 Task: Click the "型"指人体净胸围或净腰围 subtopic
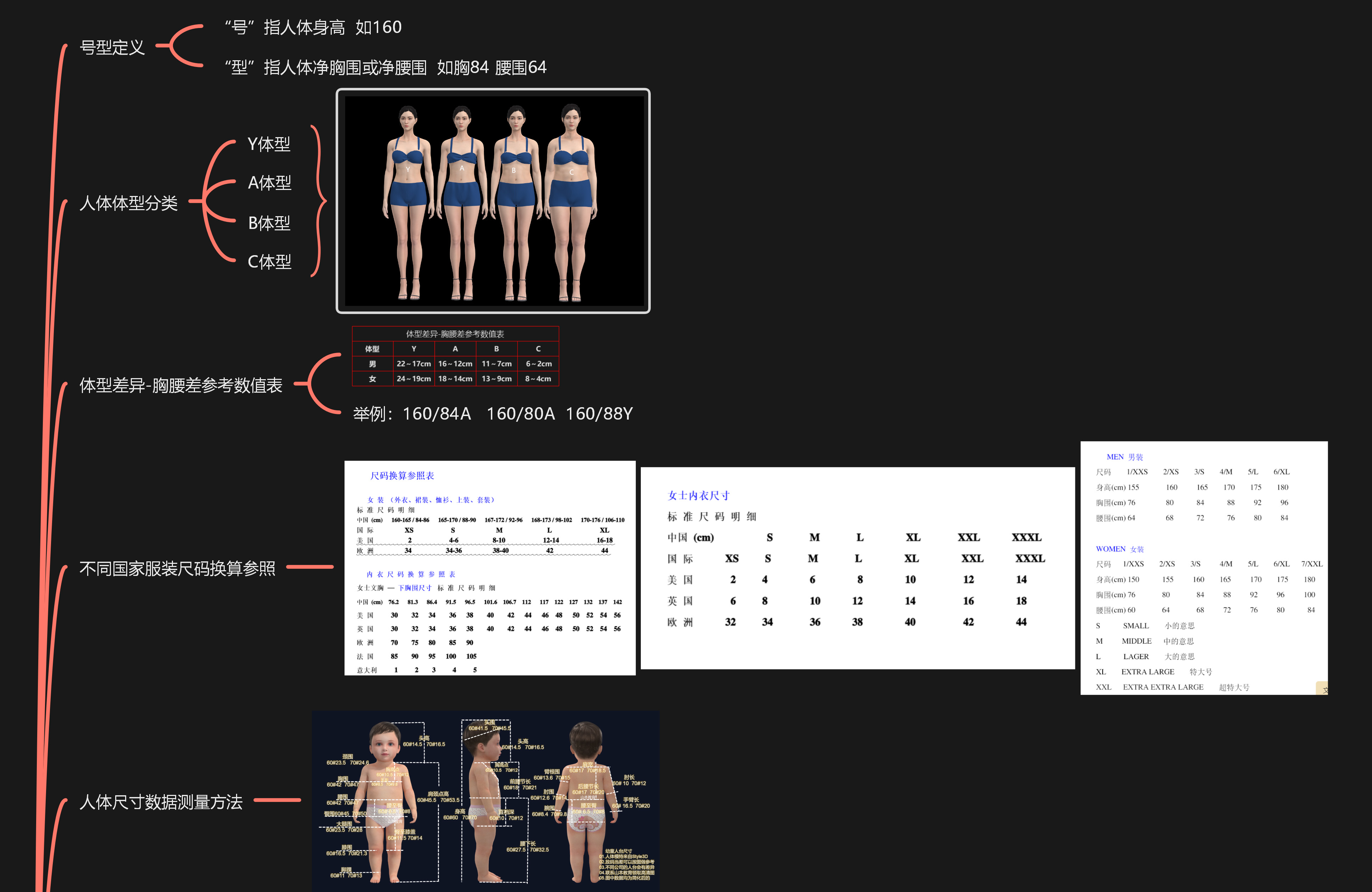(x=385, y=67)
